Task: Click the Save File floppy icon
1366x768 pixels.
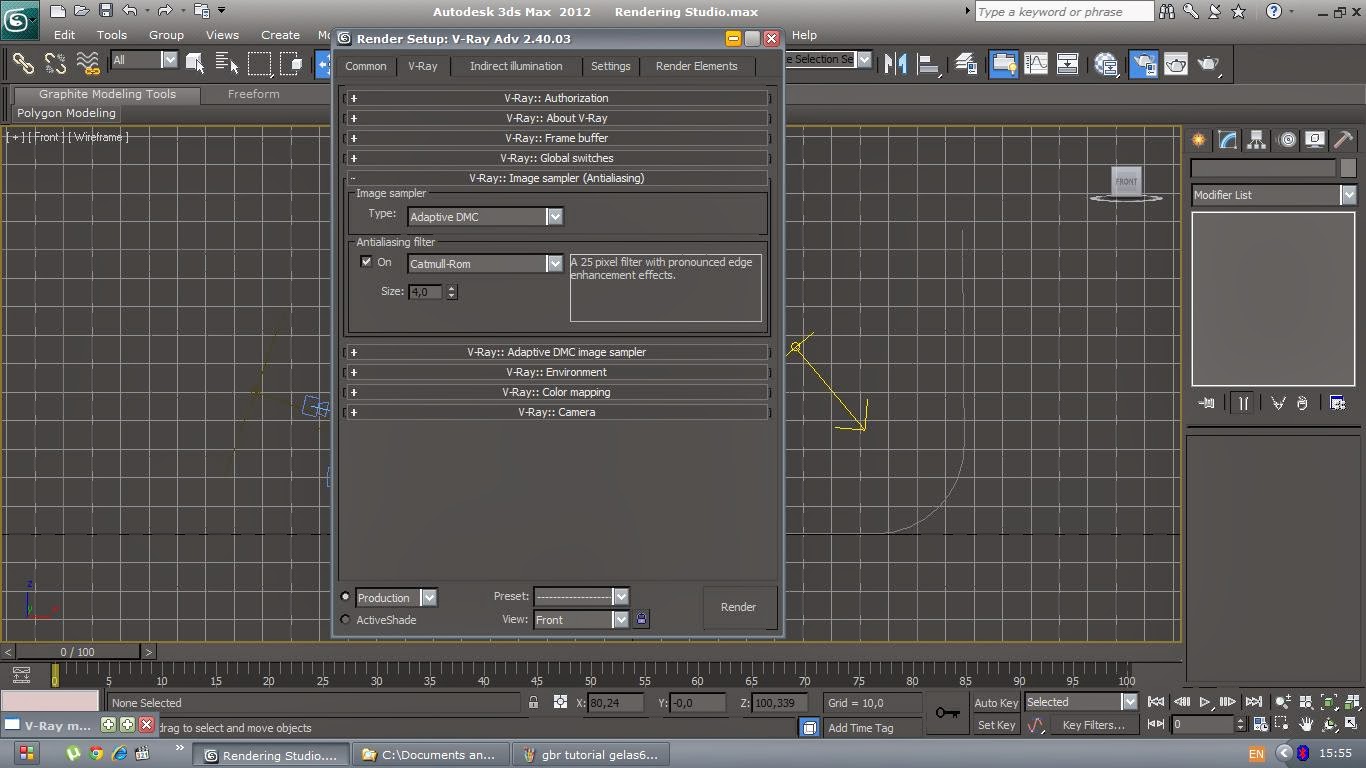Action: coord(106,11)
